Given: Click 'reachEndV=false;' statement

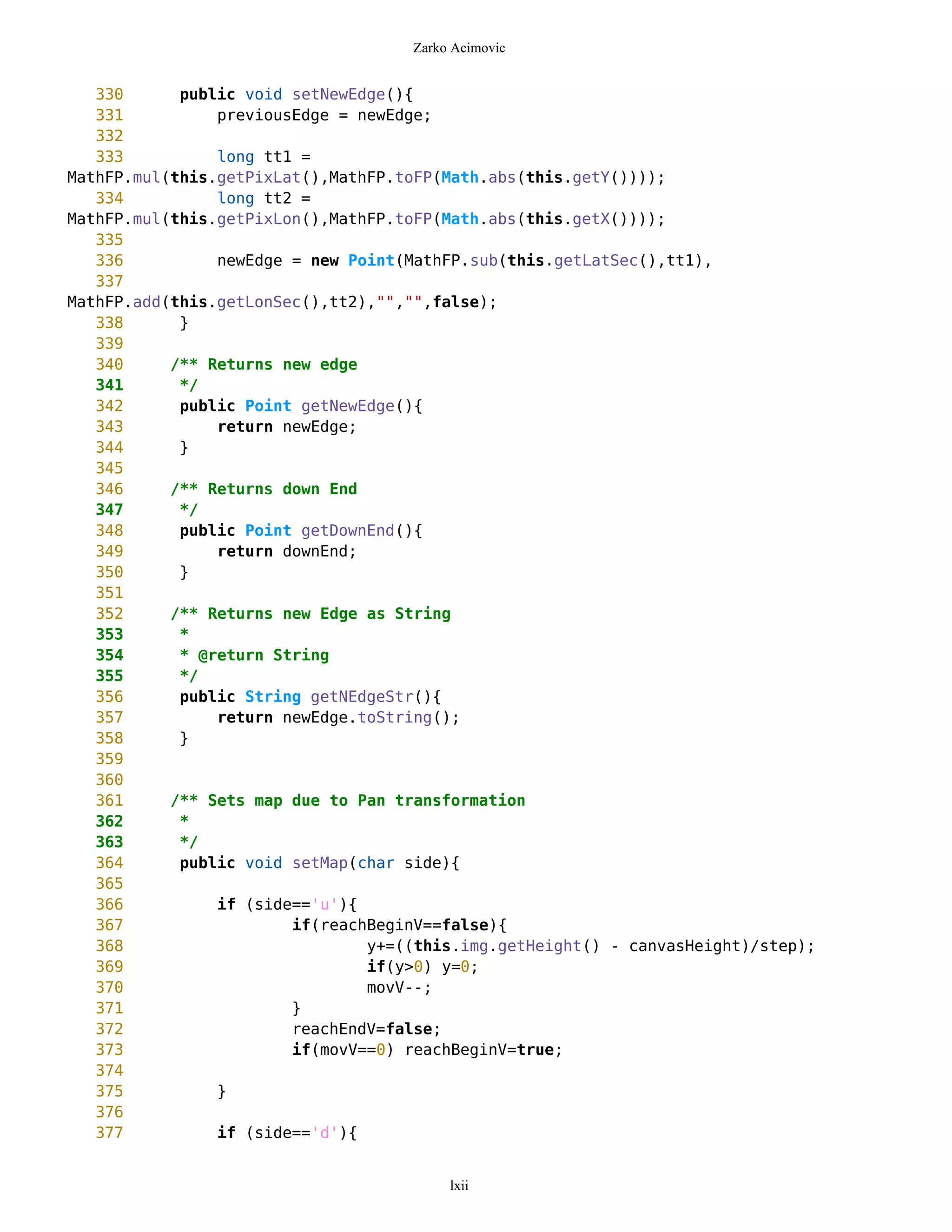Looking at the screenshot, I should (367, 1029).
